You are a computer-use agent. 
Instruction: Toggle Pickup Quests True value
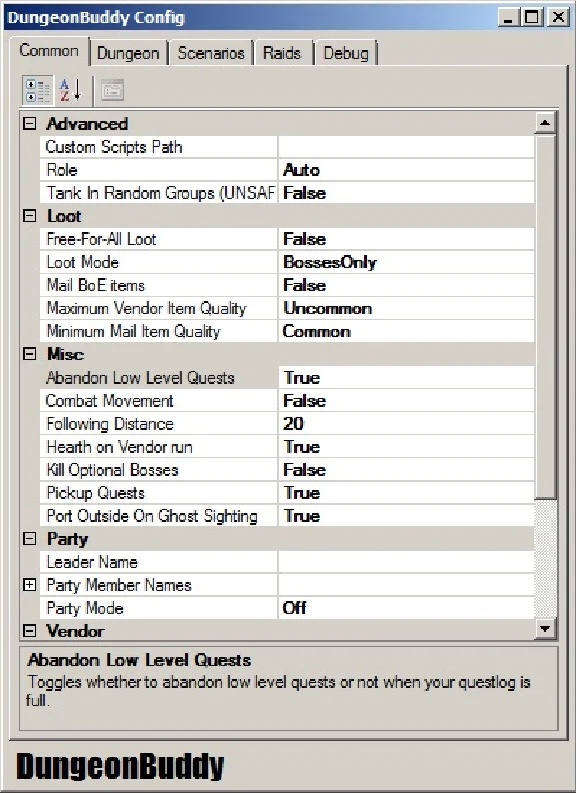click(x=406, y=493)
